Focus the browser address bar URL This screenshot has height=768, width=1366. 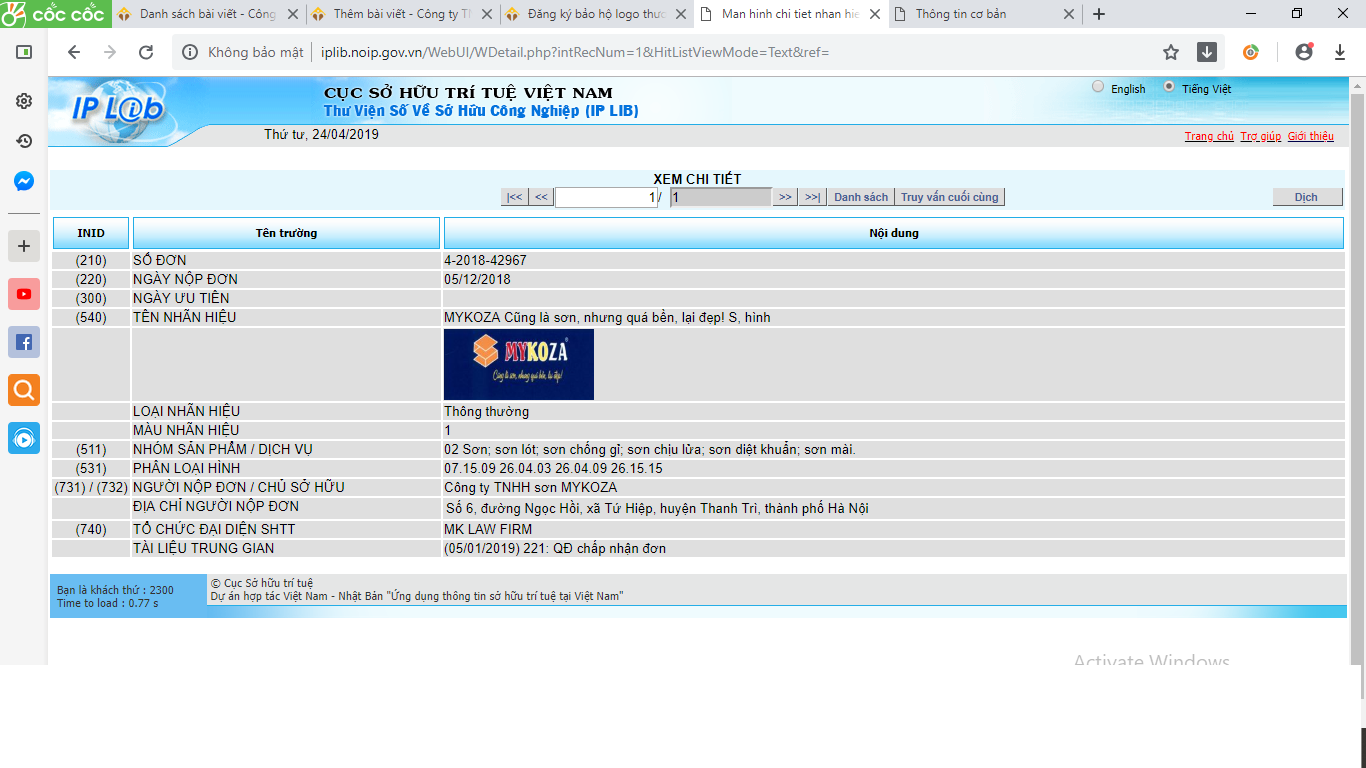[575, 53]
